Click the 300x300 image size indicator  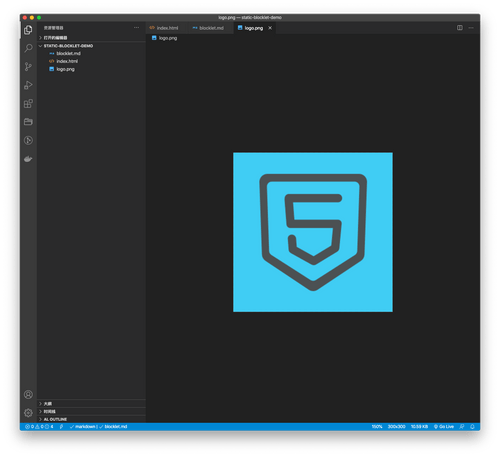click(396, 427)
